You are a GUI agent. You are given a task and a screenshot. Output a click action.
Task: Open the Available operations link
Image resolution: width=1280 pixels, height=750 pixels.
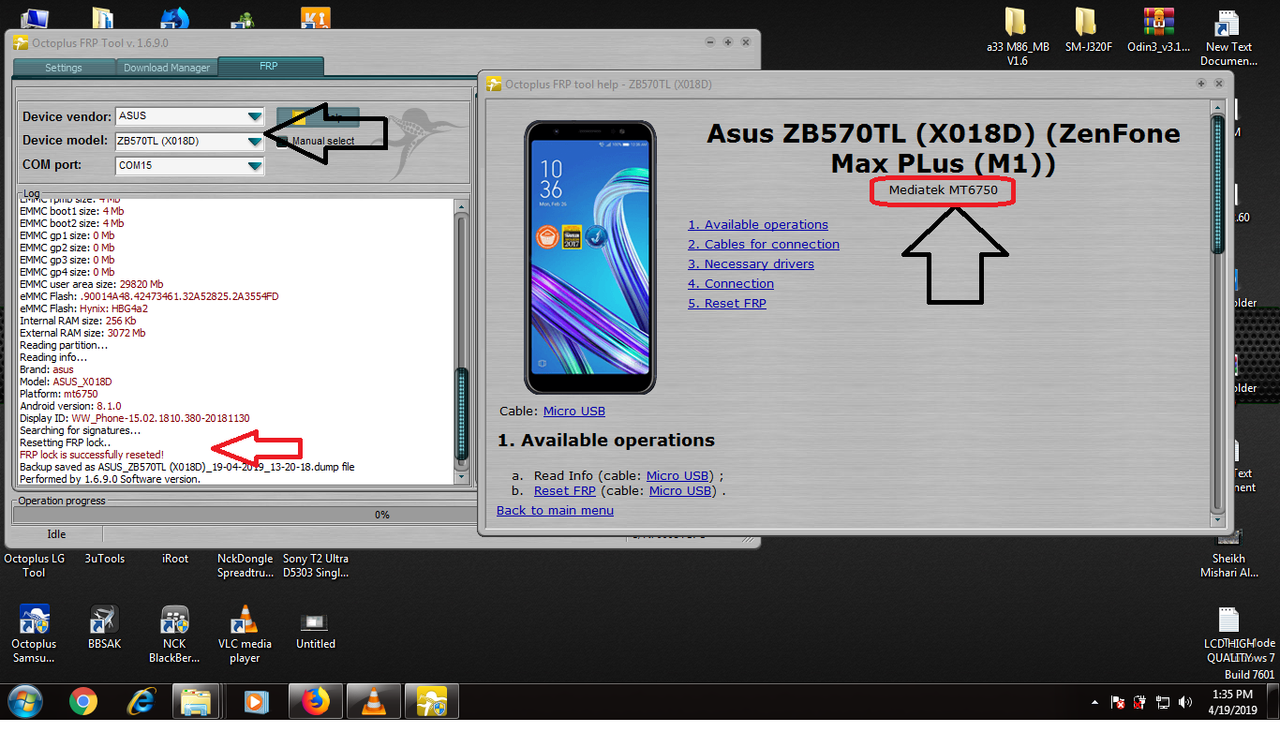pyautogui.click(x=758, y=225)
